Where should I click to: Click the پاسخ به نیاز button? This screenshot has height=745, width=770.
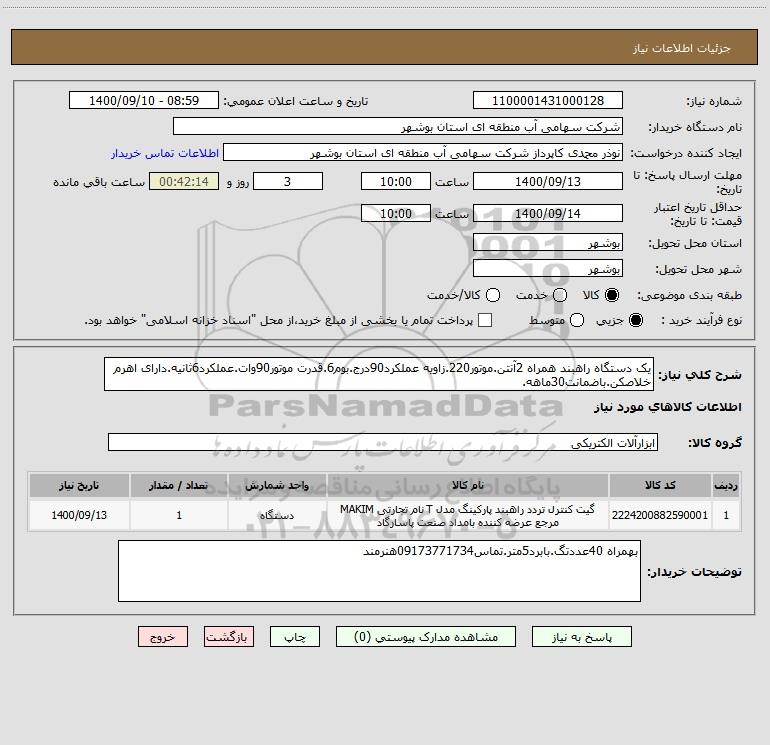pyautogui.click(x=582, y=637)
